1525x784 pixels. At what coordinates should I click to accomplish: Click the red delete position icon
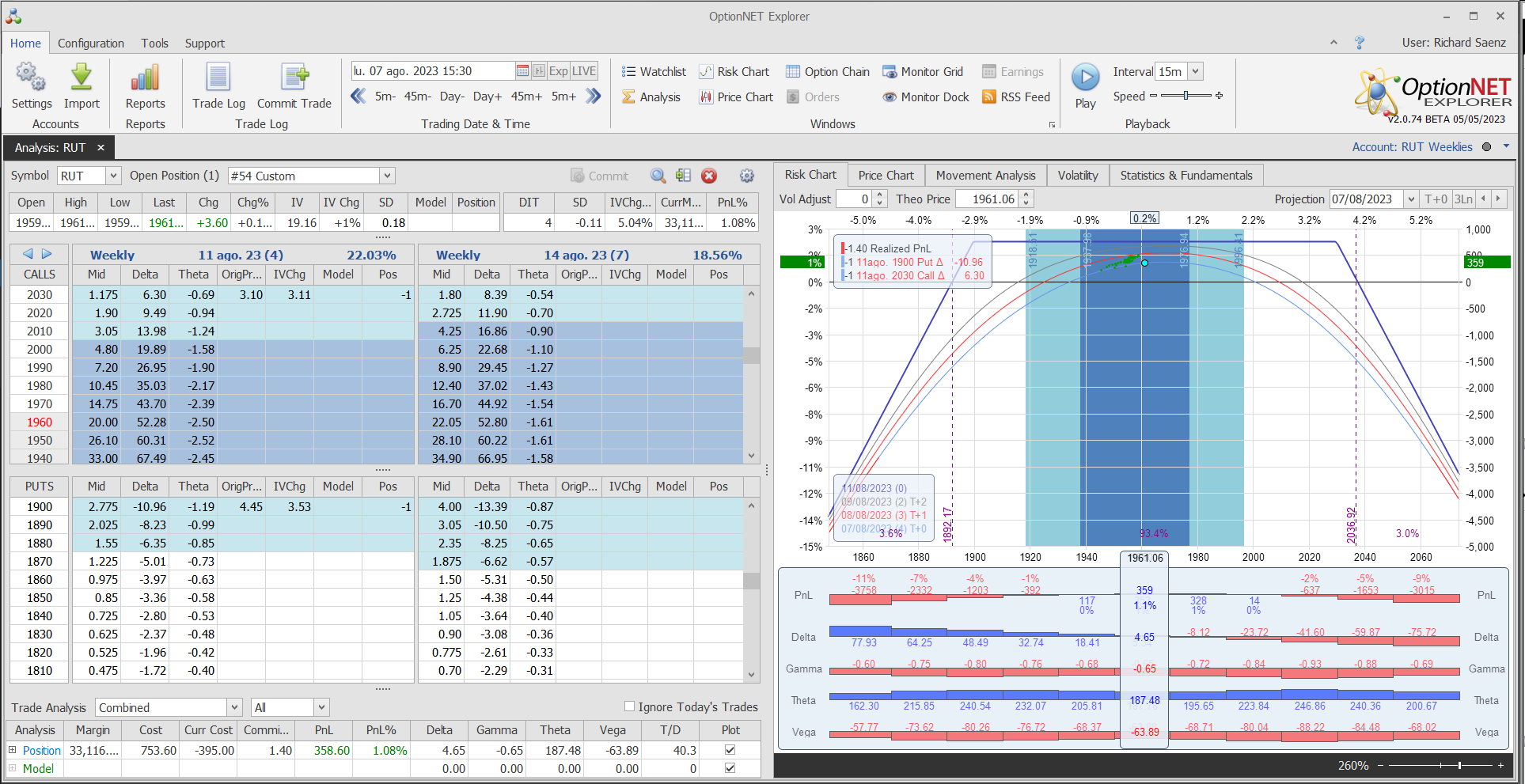[709, 176]
